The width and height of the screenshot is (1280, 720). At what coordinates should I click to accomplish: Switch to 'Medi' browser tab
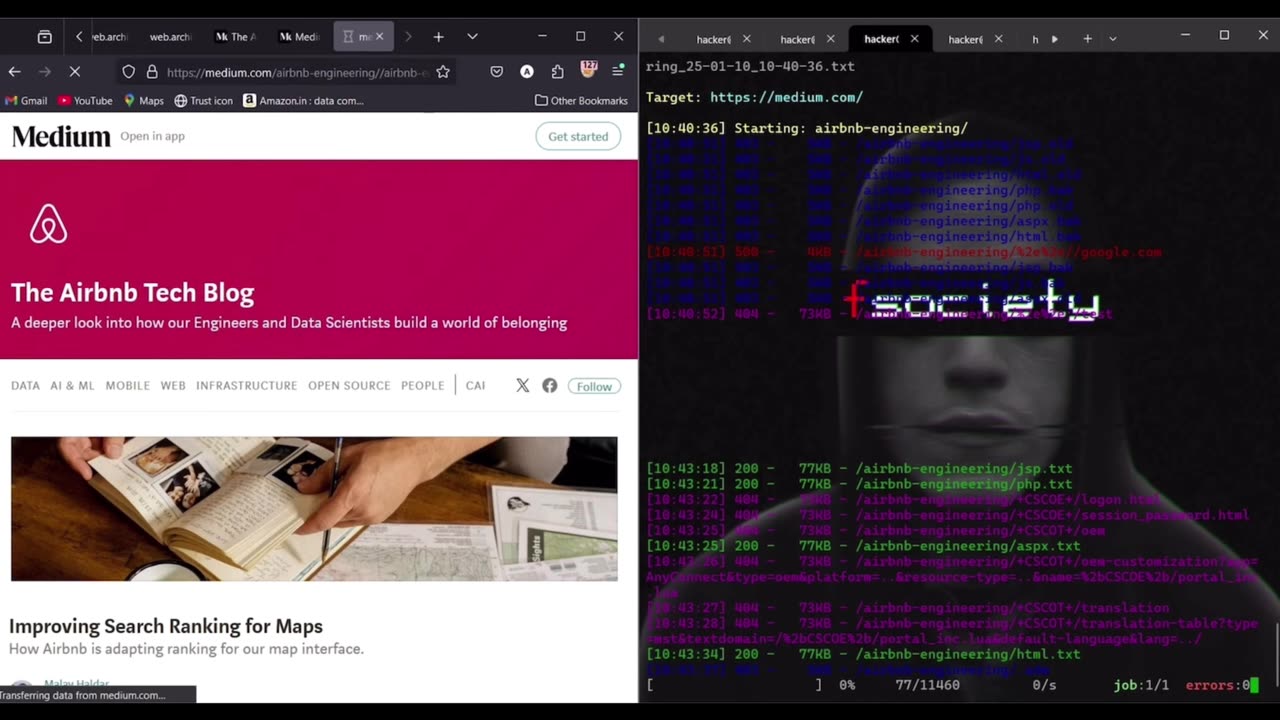pos(299,37)
